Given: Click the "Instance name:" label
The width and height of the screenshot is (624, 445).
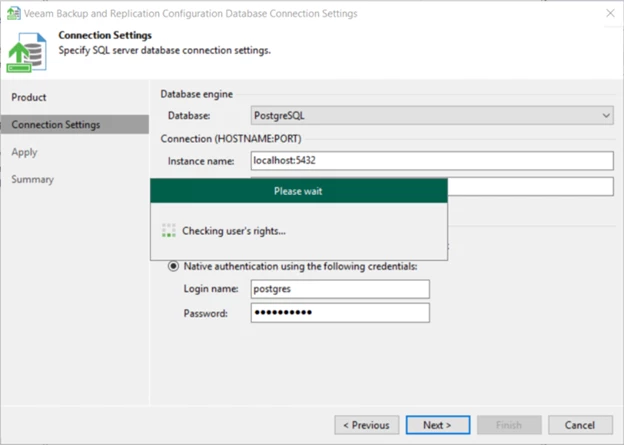Looking at the screenshot, I should (201, 161).
